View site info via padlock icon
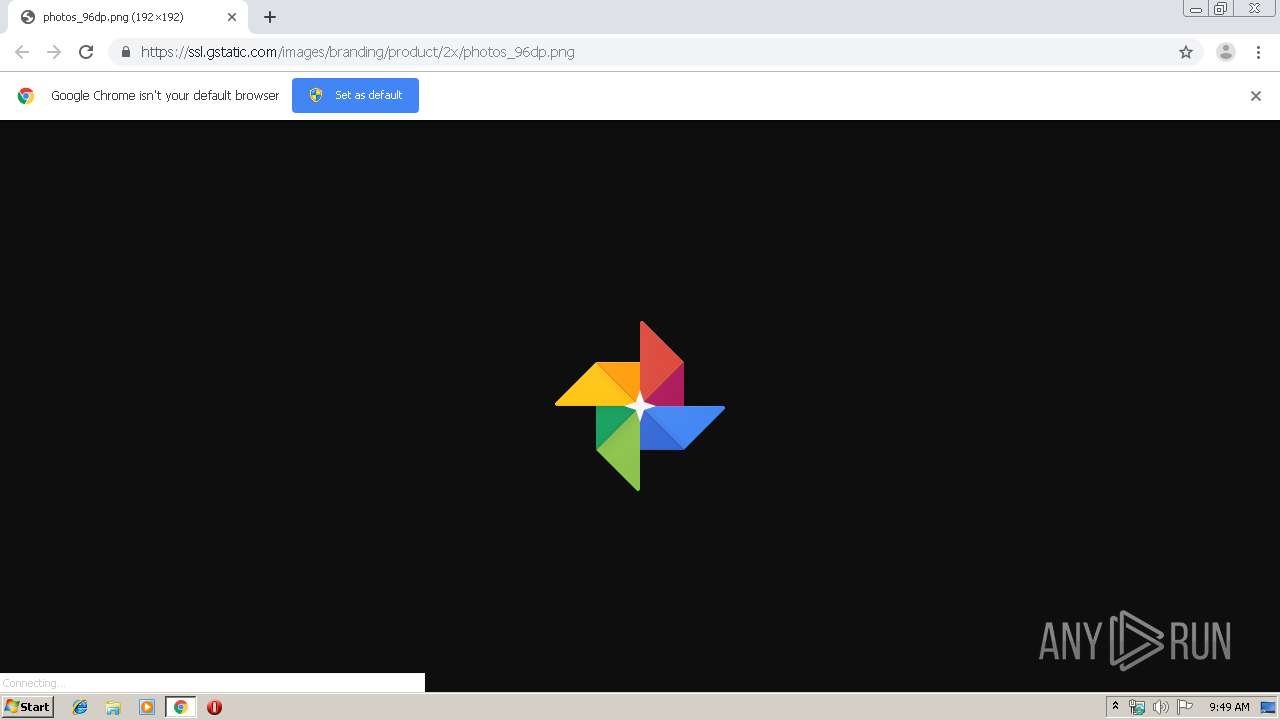The image size is (1280, 720). click(x=125, y=52)
